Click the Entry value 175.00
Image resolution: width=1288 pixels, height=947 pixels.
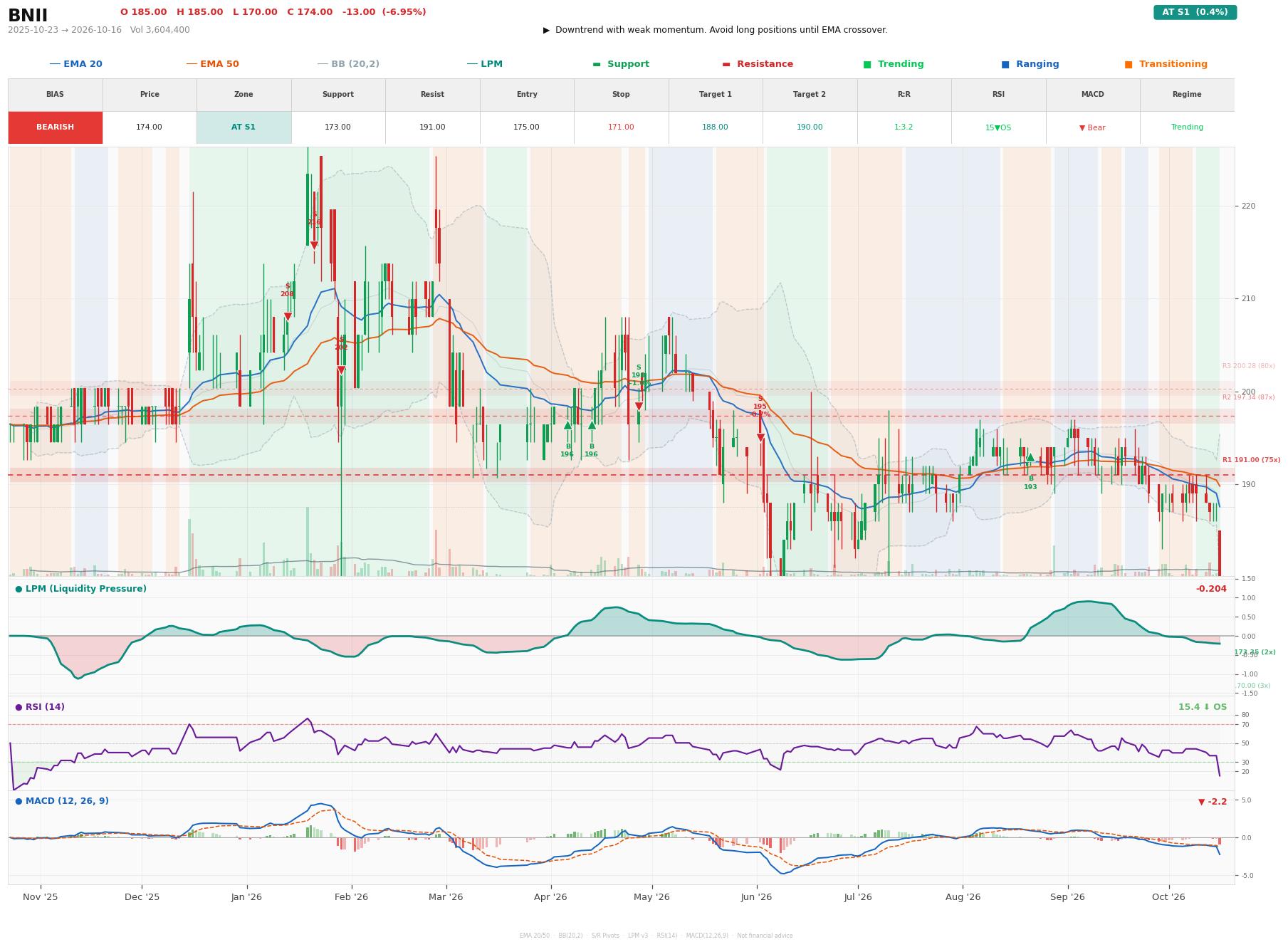click(527, 127)
